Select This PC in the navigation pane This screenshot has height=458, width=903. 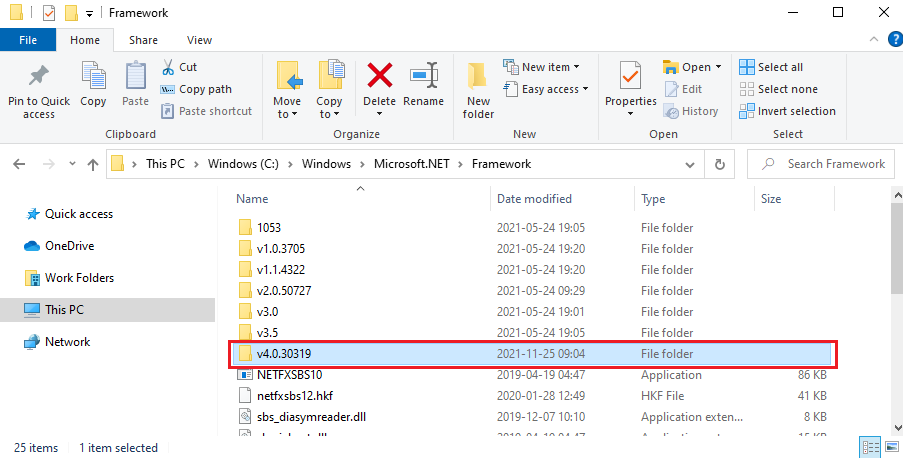click(x=64, y=310)
